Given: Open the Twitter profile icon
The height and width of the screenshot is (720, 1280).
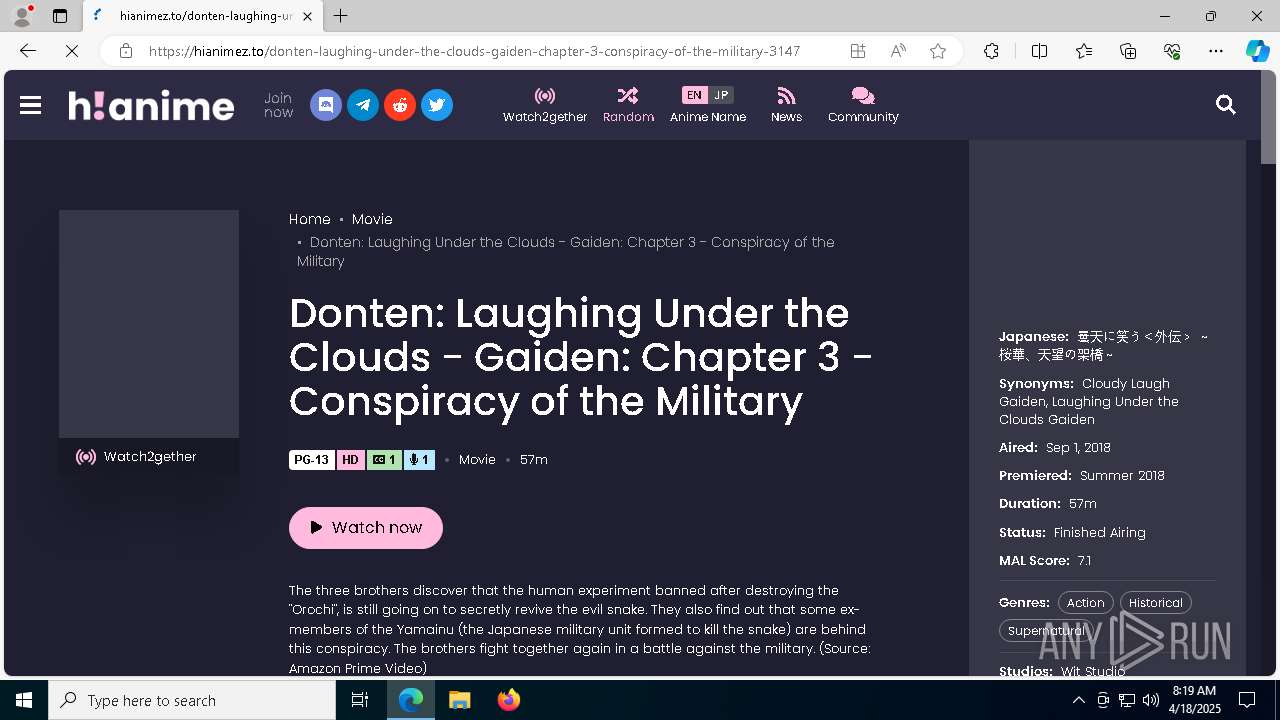Looking at the screenshot, I should pos(437,105).
